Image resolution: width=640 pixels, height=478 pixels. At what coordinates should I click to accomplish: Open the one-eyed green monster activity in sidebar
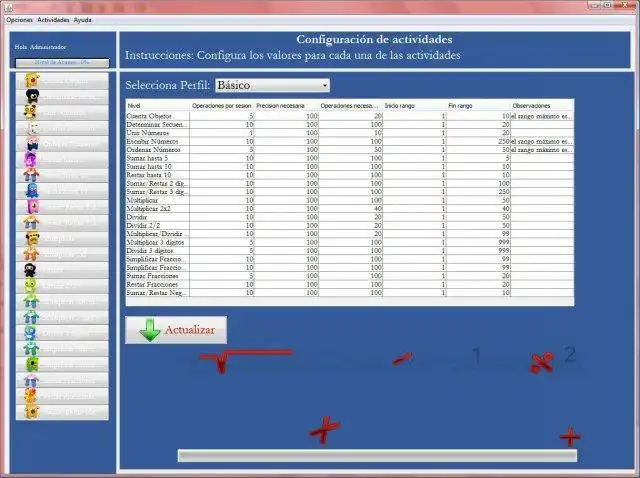[62, 364]
